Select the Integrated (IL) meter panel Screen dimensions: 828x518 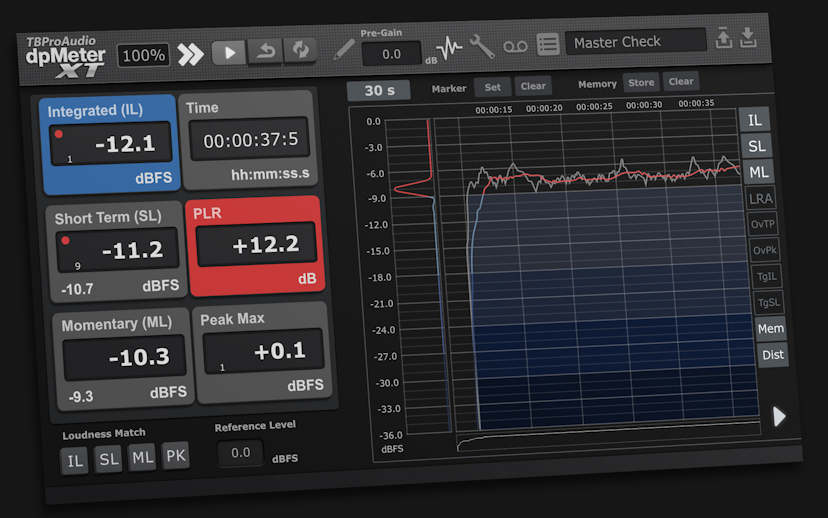110,144
